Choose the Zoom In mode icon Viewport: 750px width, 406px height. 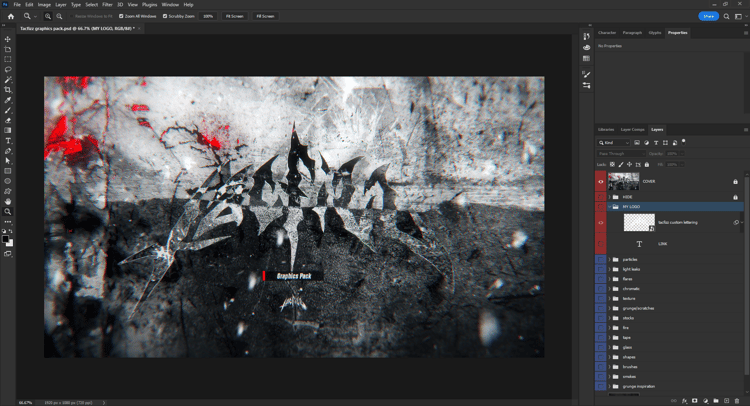pyautogui.click(x=48, y=16)
